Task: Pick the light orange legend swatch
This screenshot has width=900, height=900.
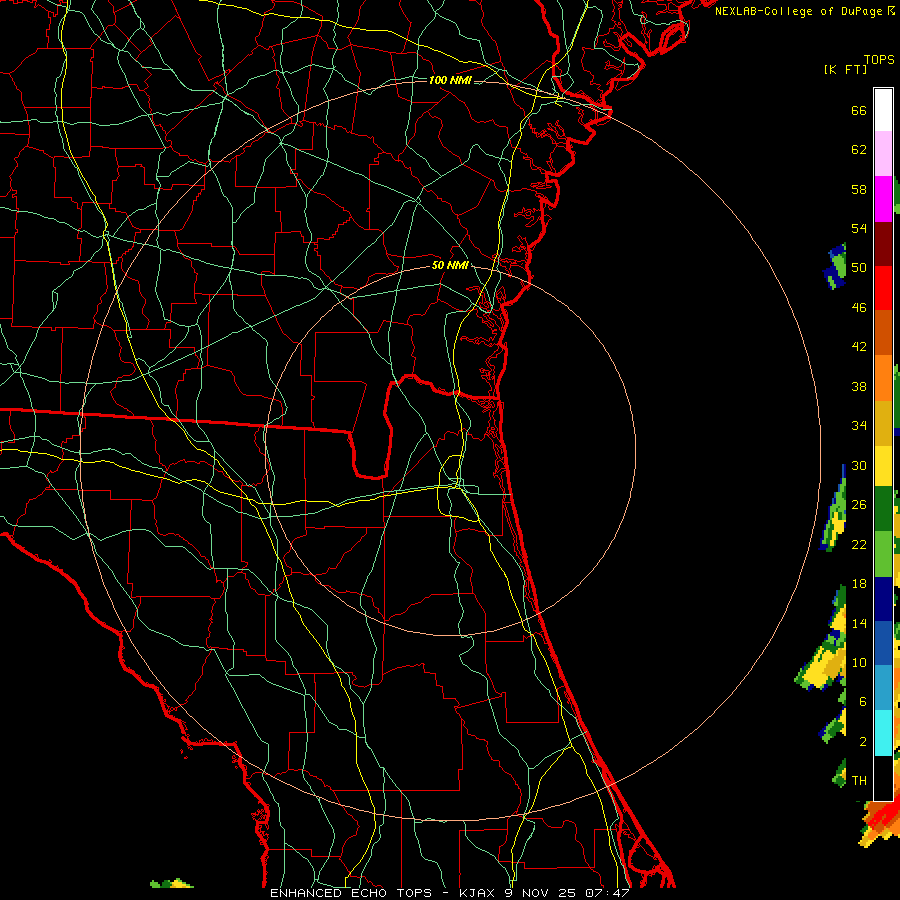Action: 883,377
